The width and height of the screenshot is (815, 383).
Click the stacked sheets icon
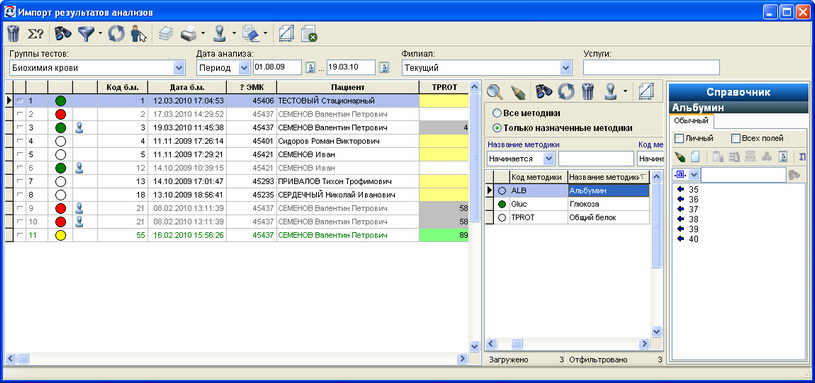point(166,34)
